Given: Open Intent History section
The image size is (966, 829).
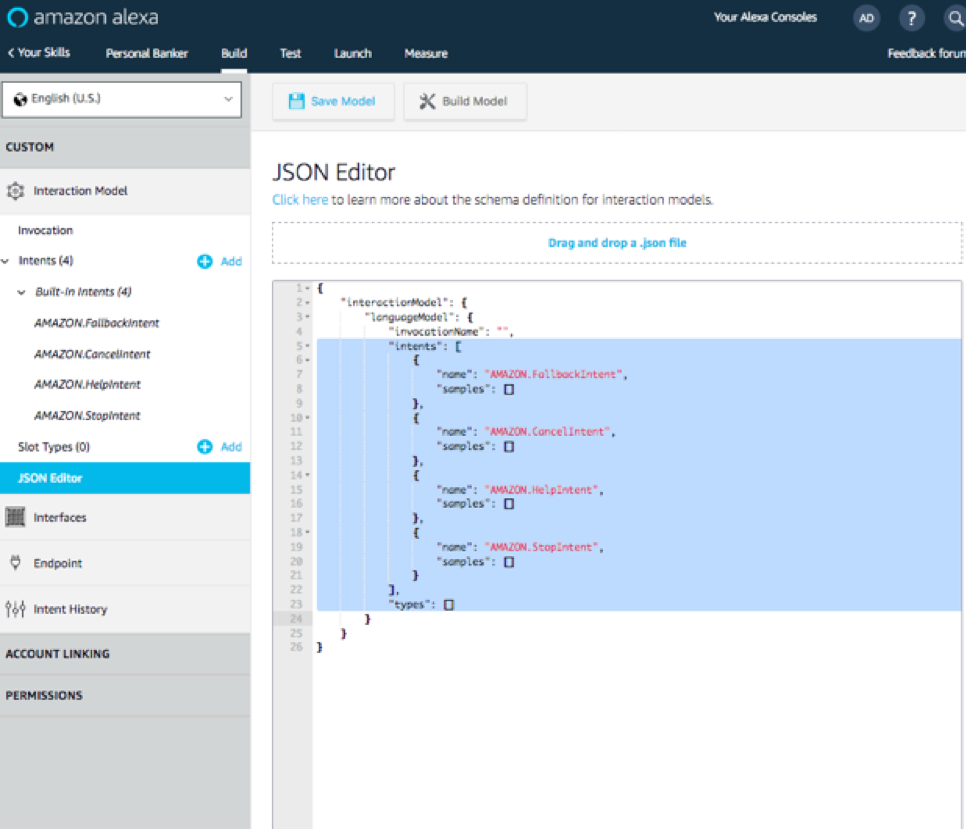Looking at the screenshot, I should pos(125,609).
